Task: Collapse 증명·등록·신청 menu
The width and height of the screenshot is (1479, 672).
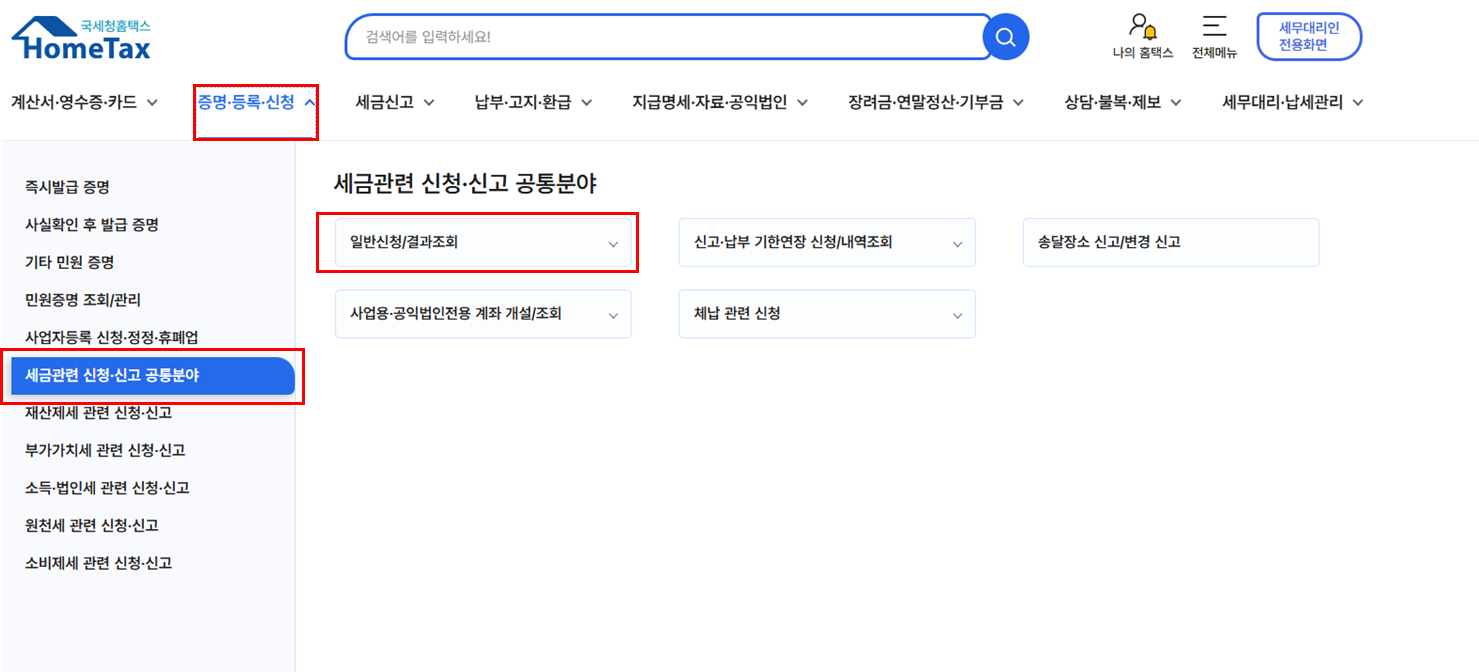Action: tap(256, 102)
